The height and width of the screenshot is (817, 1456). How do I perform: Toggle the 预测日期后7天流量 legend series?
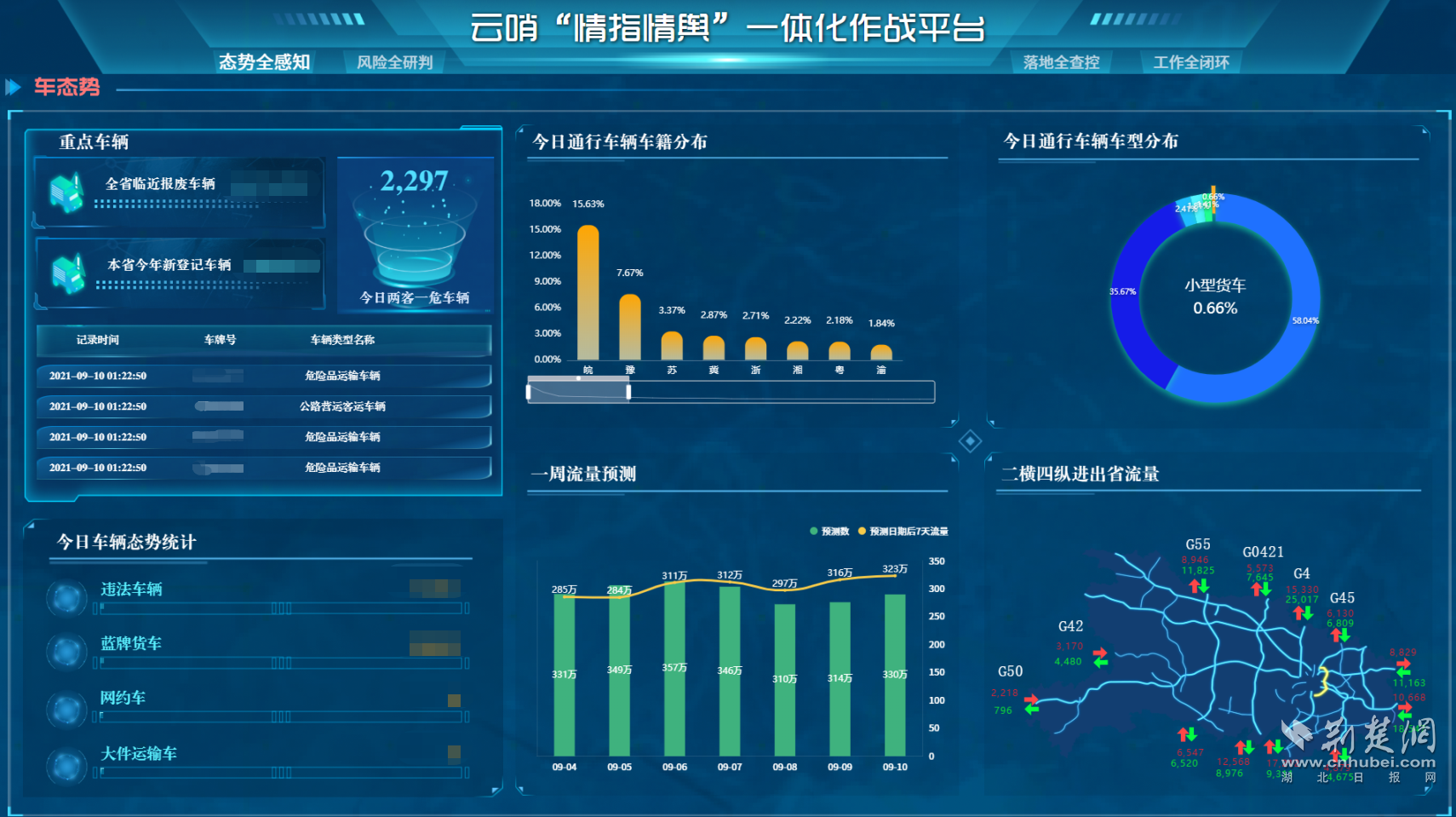pyautogui.click(x=903, y=532)
